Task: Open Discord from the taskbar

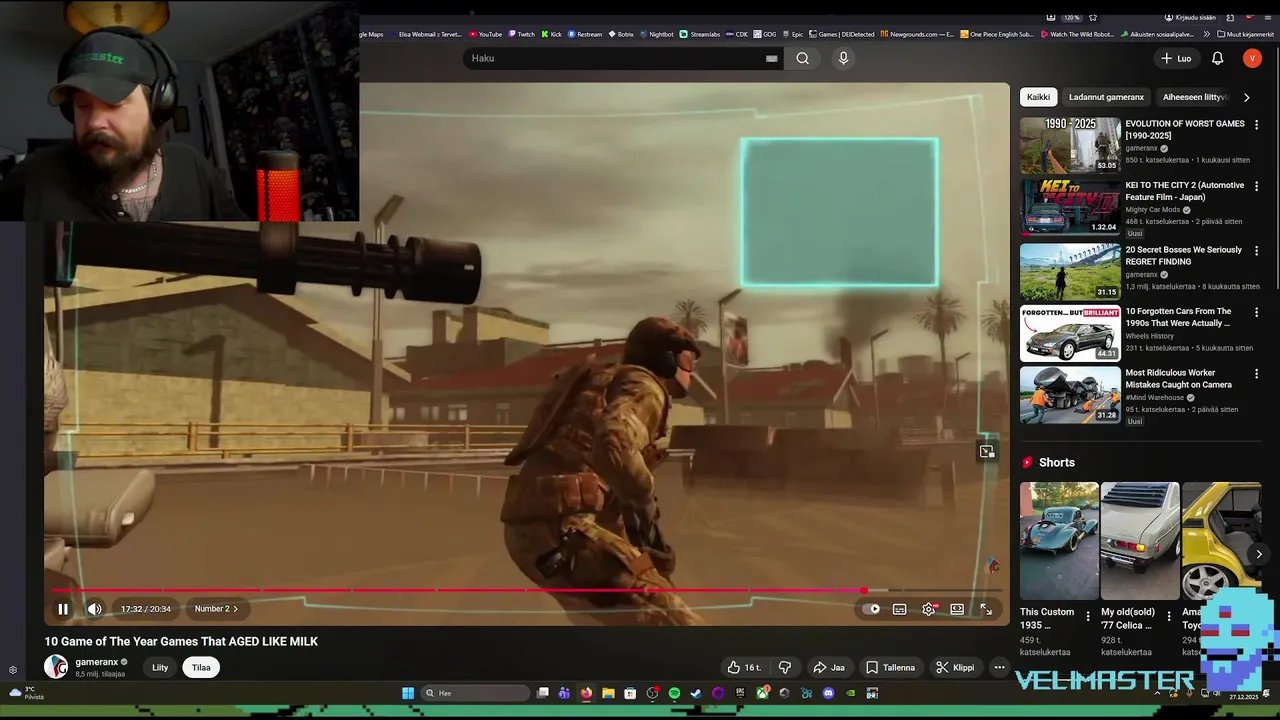Action: pyautogui.click(x=828, y=693)
